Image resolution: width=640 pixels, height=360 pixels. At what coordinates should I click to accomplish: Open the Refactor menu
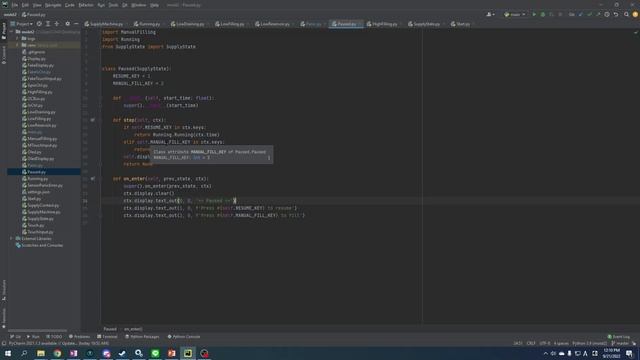click(x=86, y=5)
